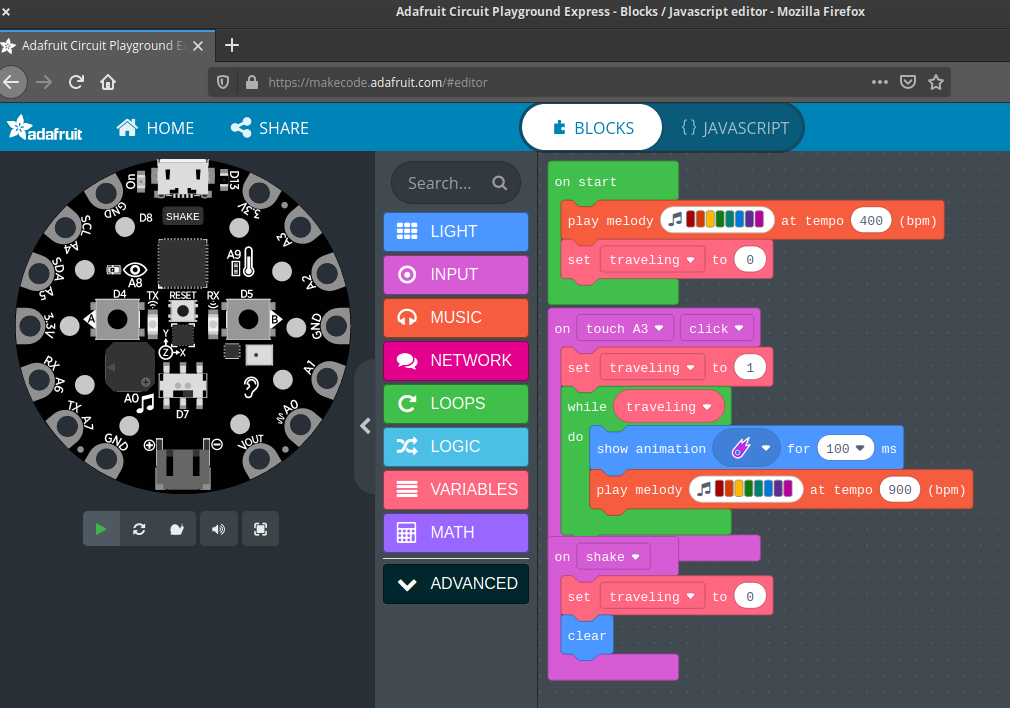
Task: Open the MUSIC block category
Action: coord(456,318)
